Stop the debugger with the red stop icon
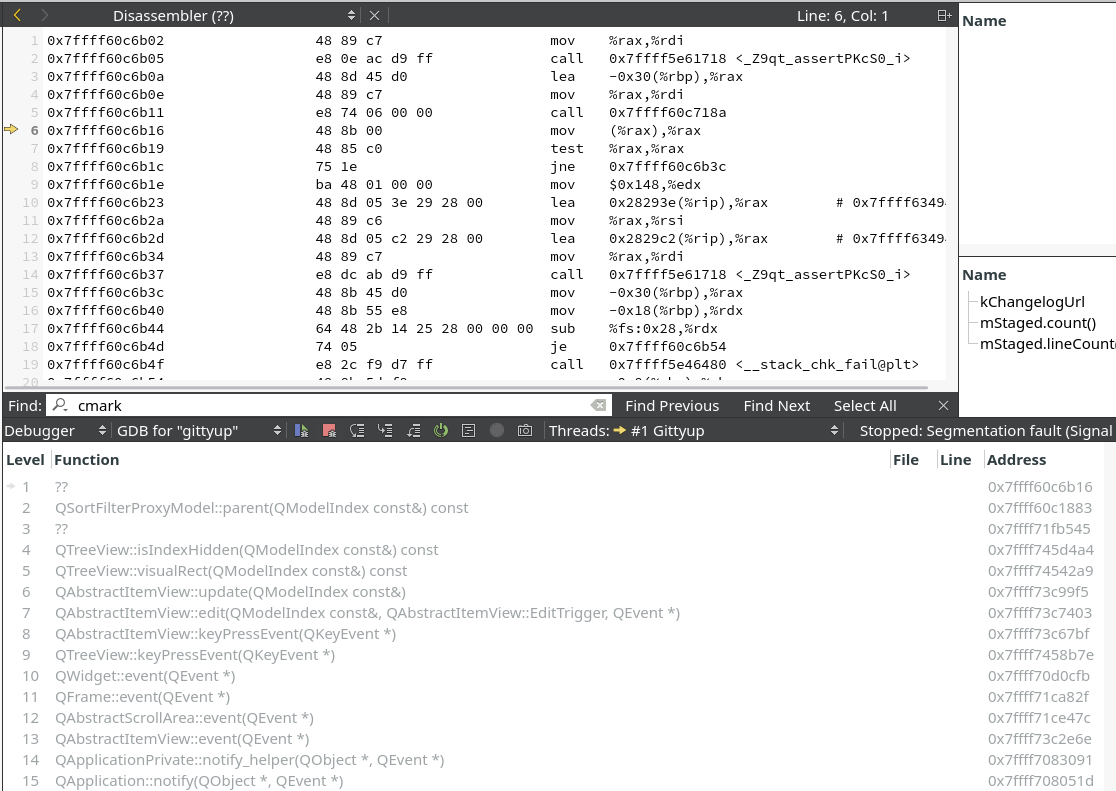1116x791 pixels. (x=329, y=430)
